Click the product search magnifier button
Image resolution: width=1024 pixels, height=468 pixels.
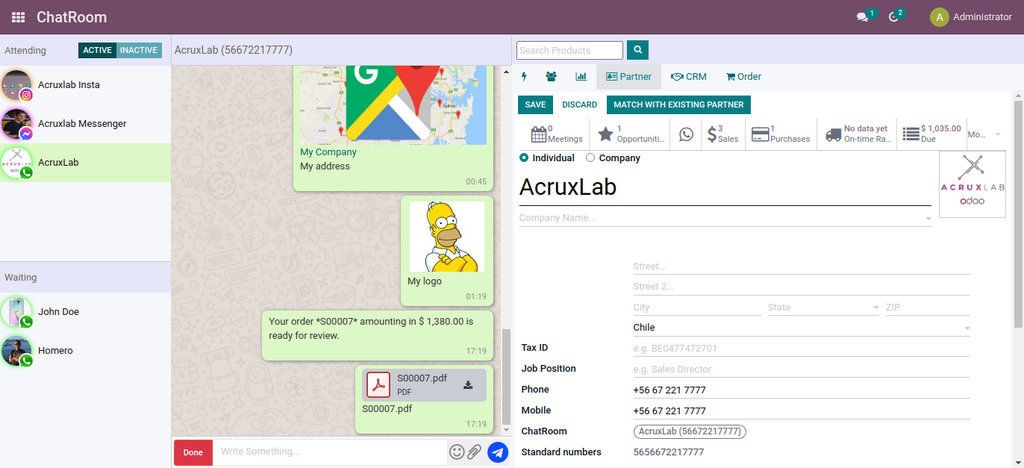coord(637,50)
